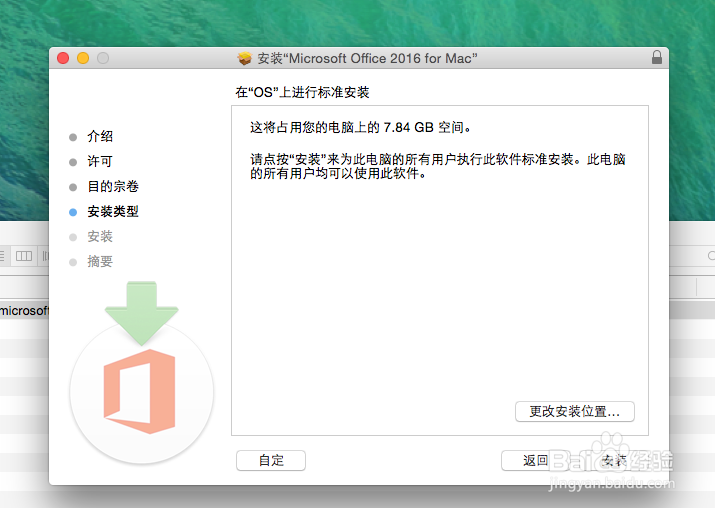Click the 自定 customize button
The image size is (715, 508).
[271, 460]
